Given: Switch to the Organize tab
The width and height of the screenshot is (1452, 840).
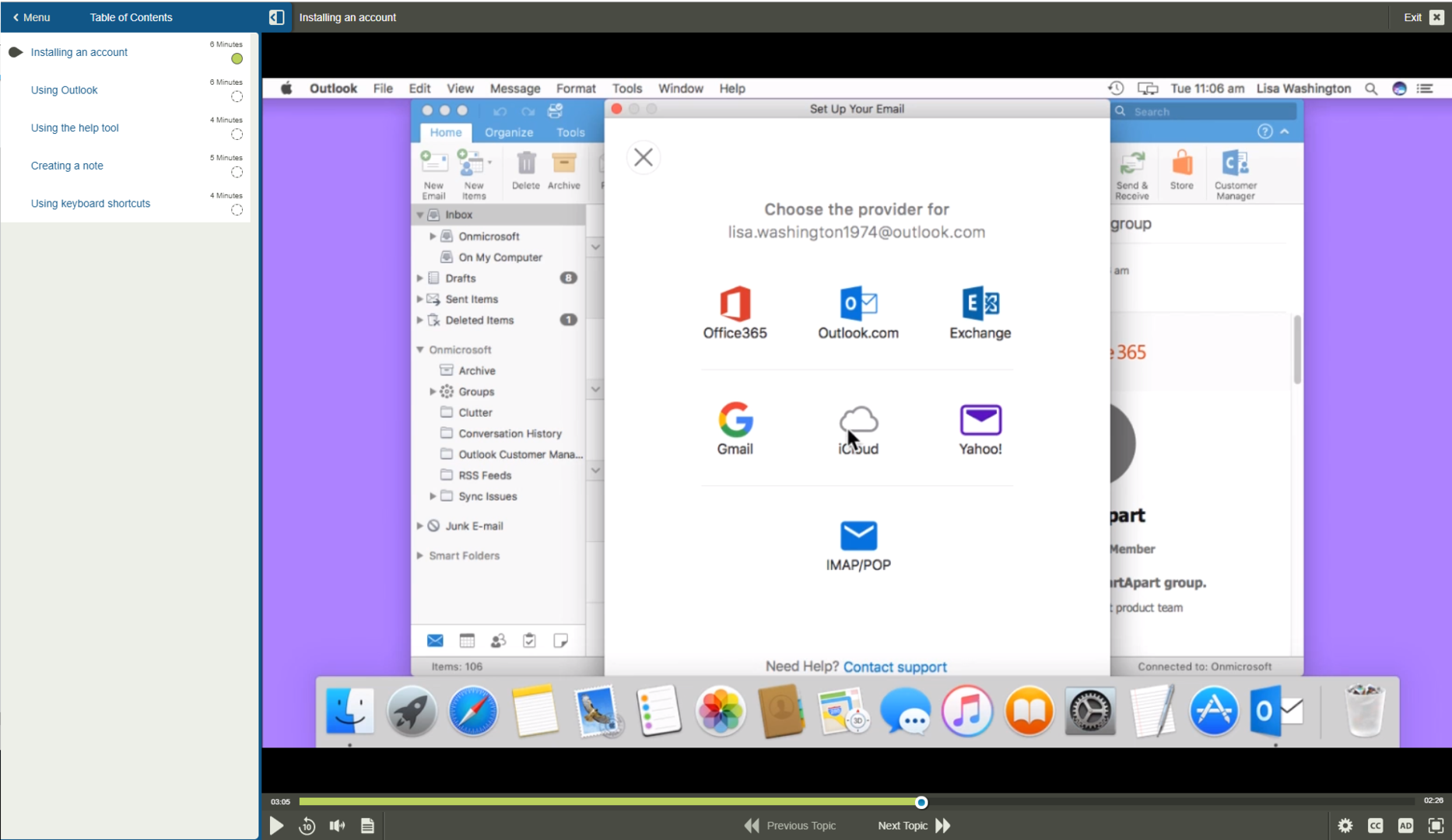Looking at the screenshot, I should point(509,132).
